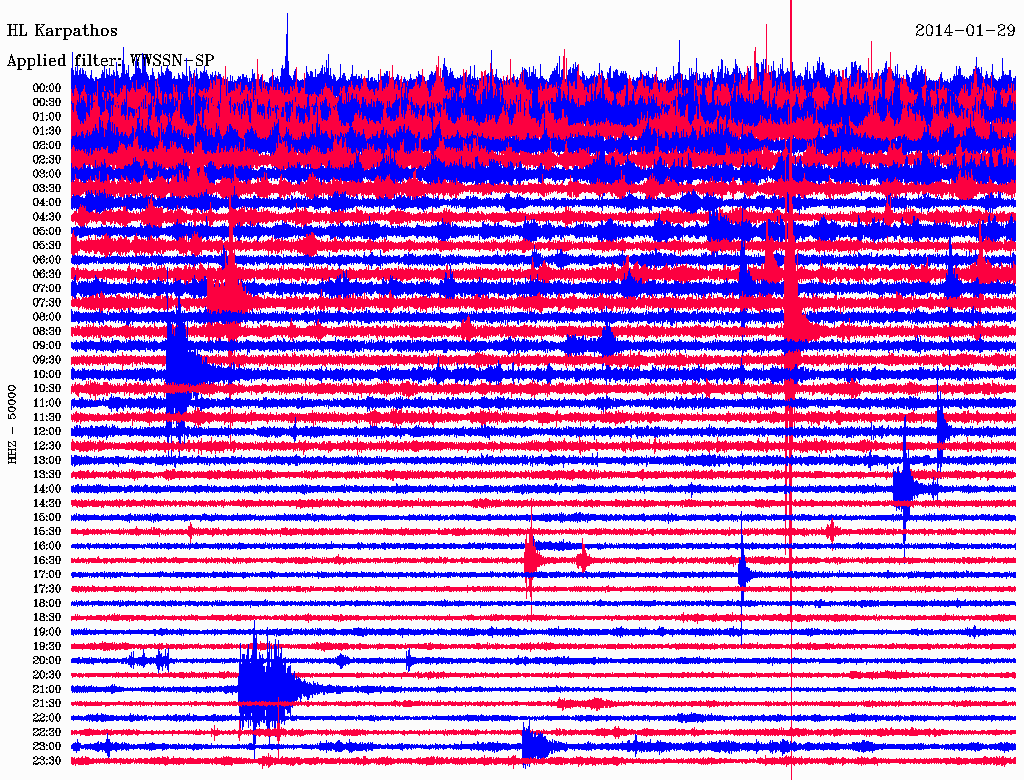Click the 19:00 time label
1024x780 pixels.
pyautogui.click(x=47, y=632)
